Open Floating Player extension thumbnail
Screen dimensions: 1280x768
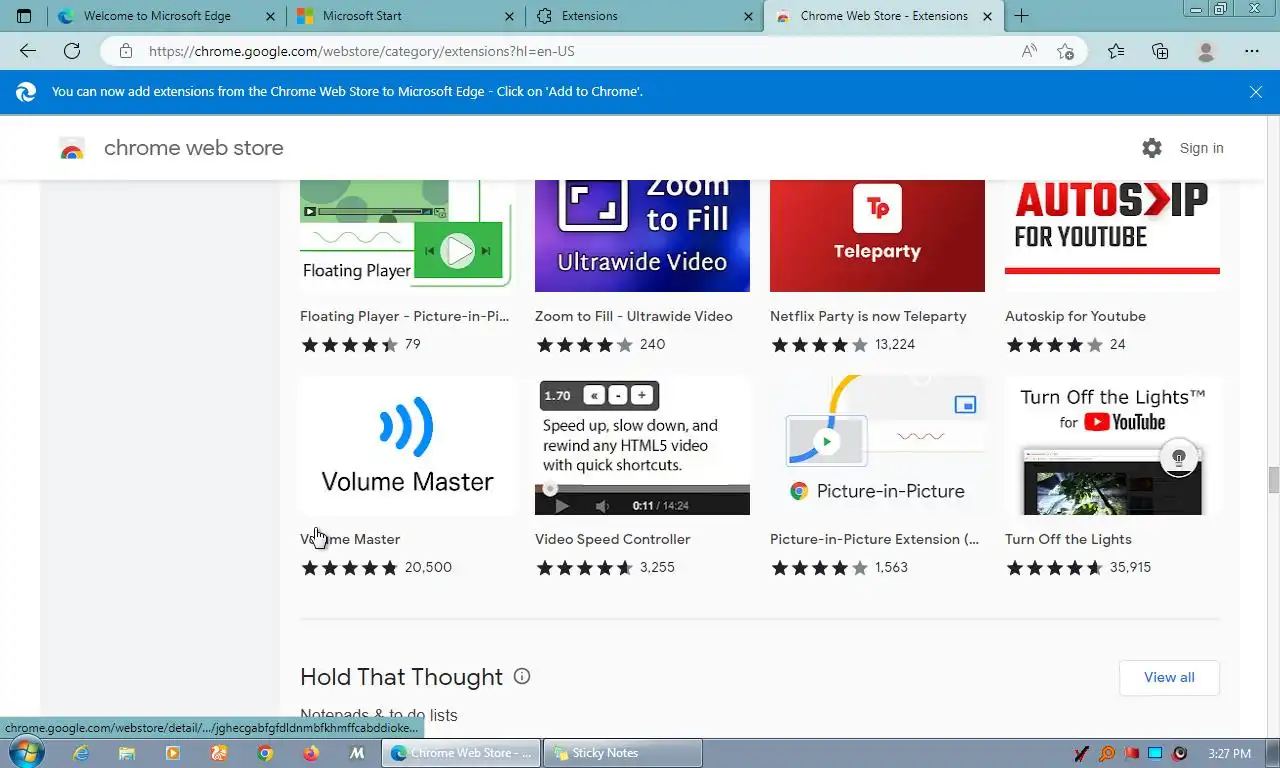407,236
